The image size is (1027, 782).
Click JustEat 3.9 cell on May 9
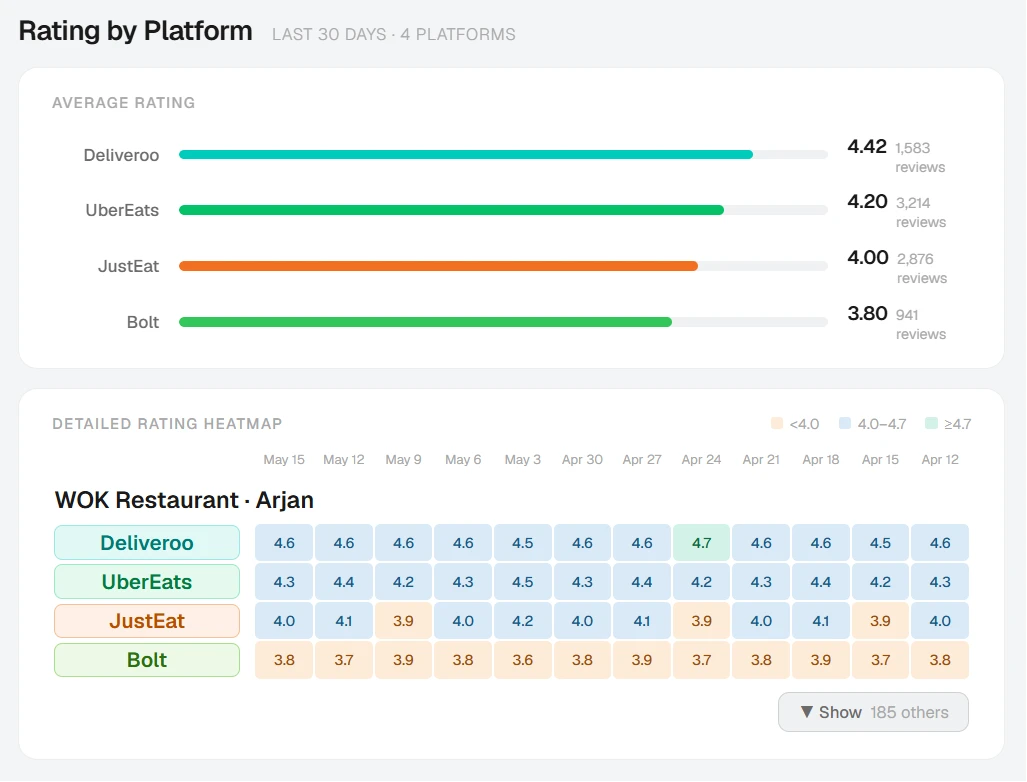pos(403,620)
